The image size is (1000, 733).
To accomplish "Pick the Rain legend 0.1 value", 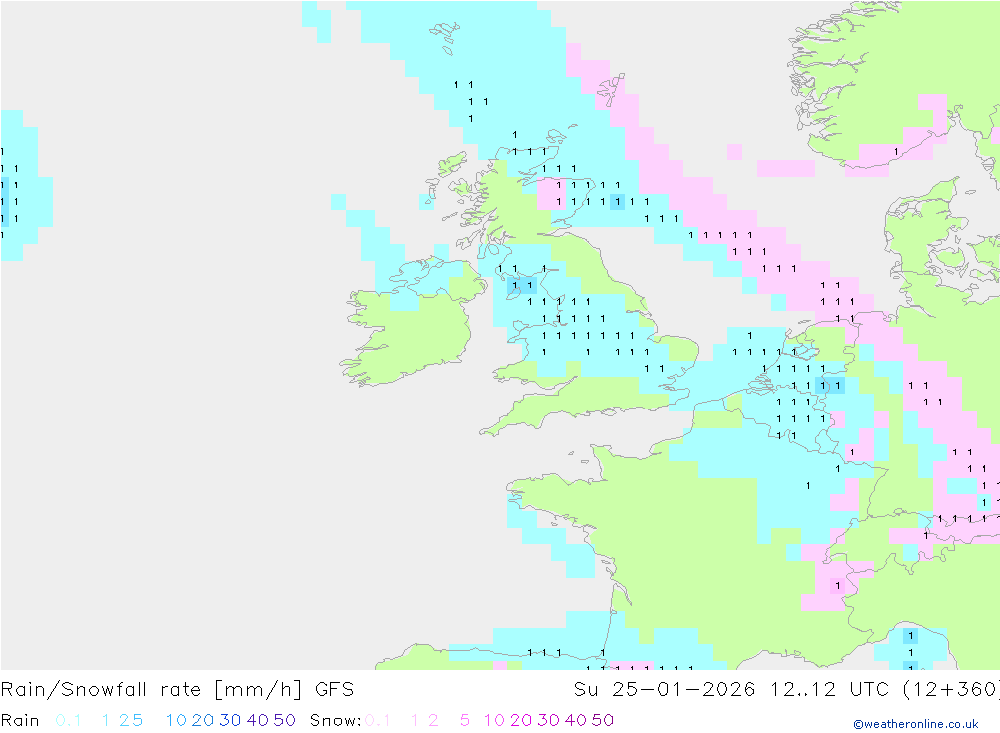I will (68, 720).
